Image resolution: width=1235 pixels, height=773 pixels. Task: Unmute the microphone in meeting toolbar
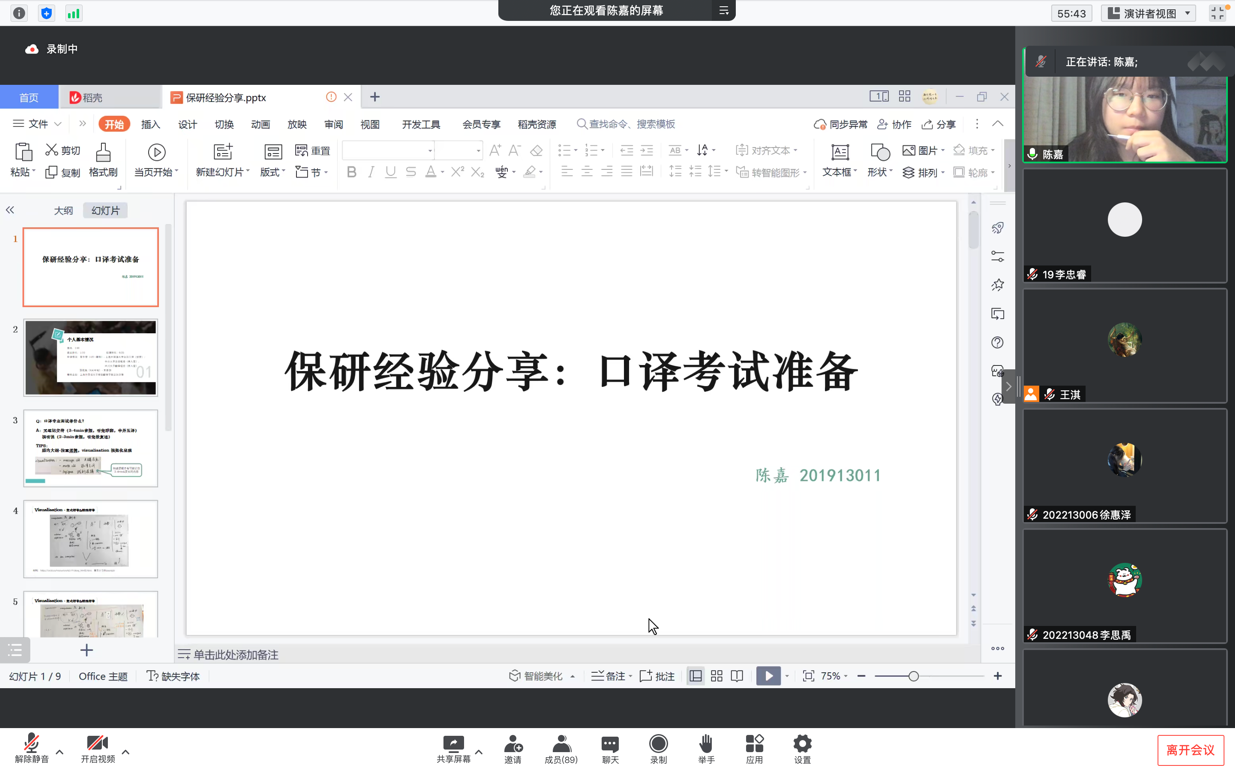(31, 745)
